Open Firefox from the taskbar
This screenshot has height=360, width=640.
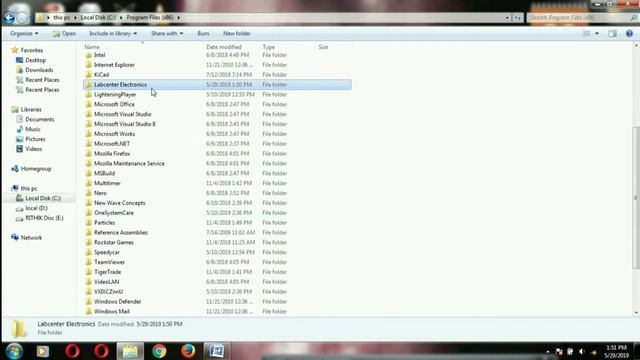[x=188, y=351]
